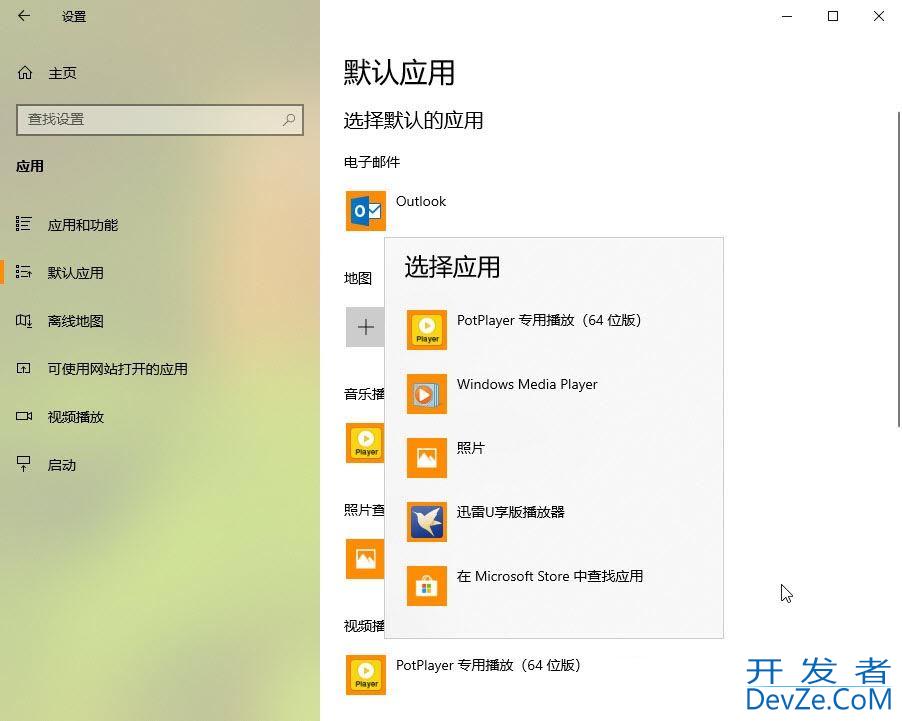902x721 pixels.
Task: Click the 视频播放 camera icon
Action: [24, 416]
